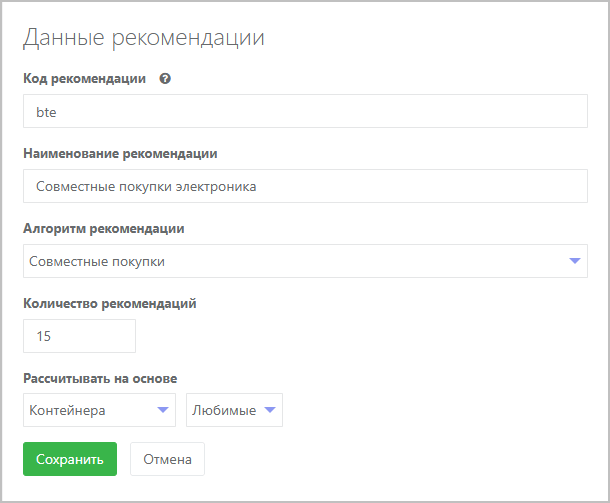The width and height of the screenshot is (610, 503).
Task: Click the Количество рекомендаций label
Action: 109,304
